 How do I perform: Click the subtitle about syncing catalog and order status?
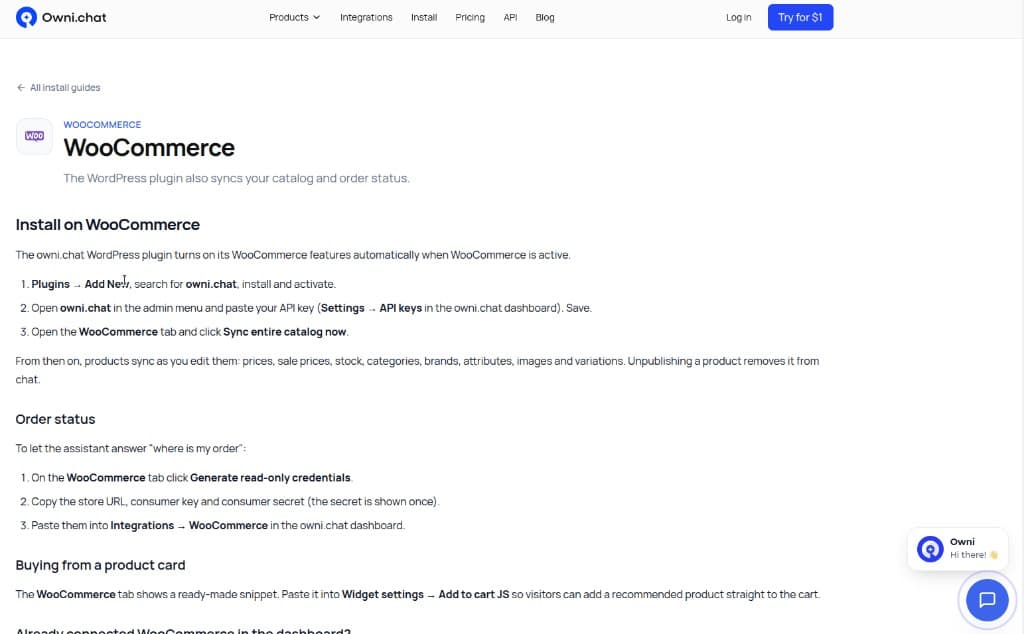tap(236, 178)
